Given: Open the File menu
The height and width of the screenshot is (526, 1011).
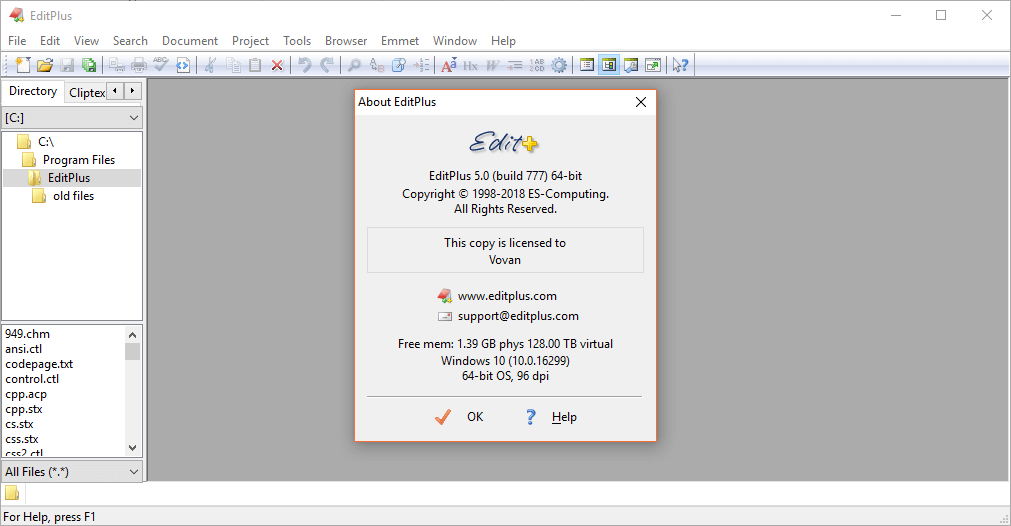Looking at the screenshot, I should coord(17,41).
